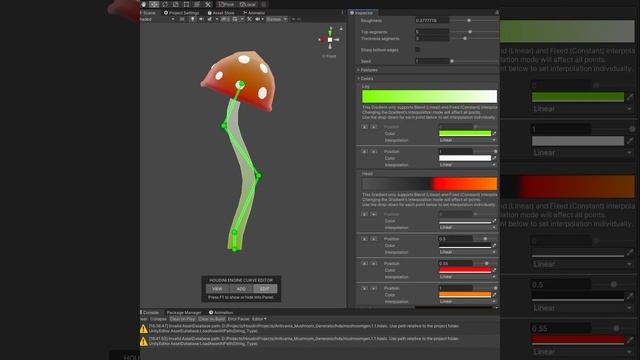Viewport: 640px width, 360px height.
Task: Click VIEW in Houdini Engine Curve Editor
Action: [x=217, y=289]
